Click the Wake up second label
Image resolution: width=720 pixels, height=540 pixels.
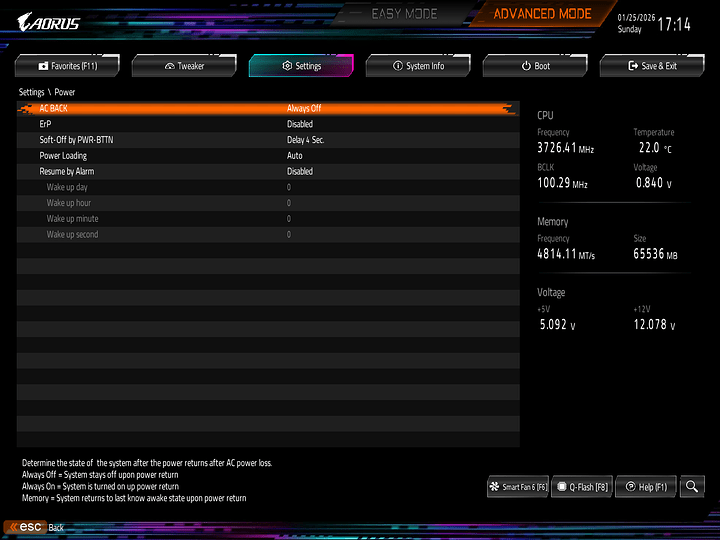72,235
